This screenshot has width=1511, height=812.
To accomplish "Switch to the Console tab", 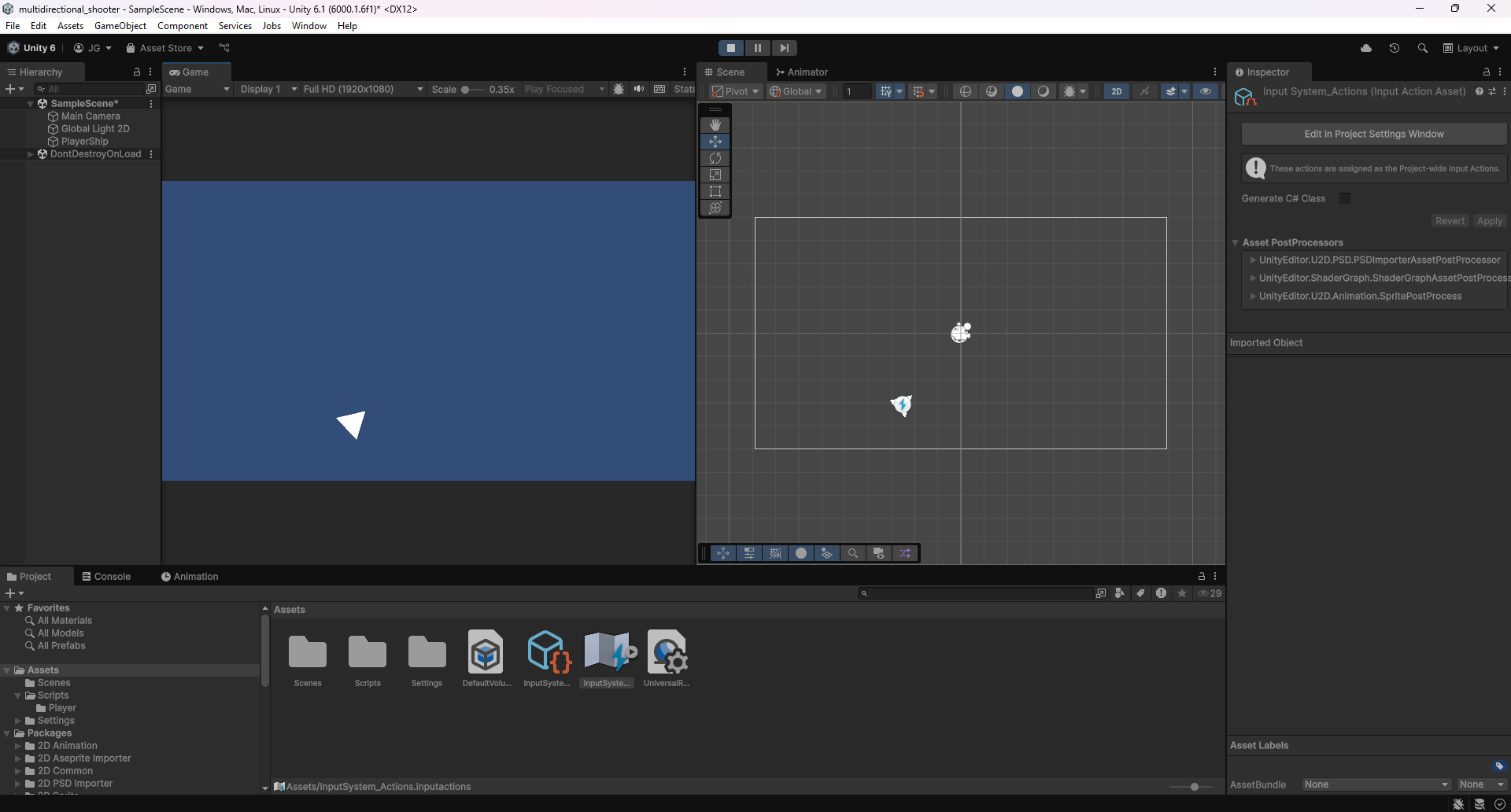I will click(x=106, y=577).
